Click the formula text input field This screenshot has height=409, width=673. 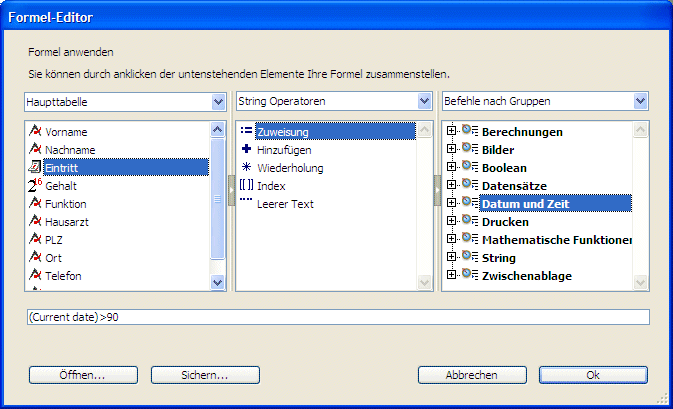coord(339,317)
